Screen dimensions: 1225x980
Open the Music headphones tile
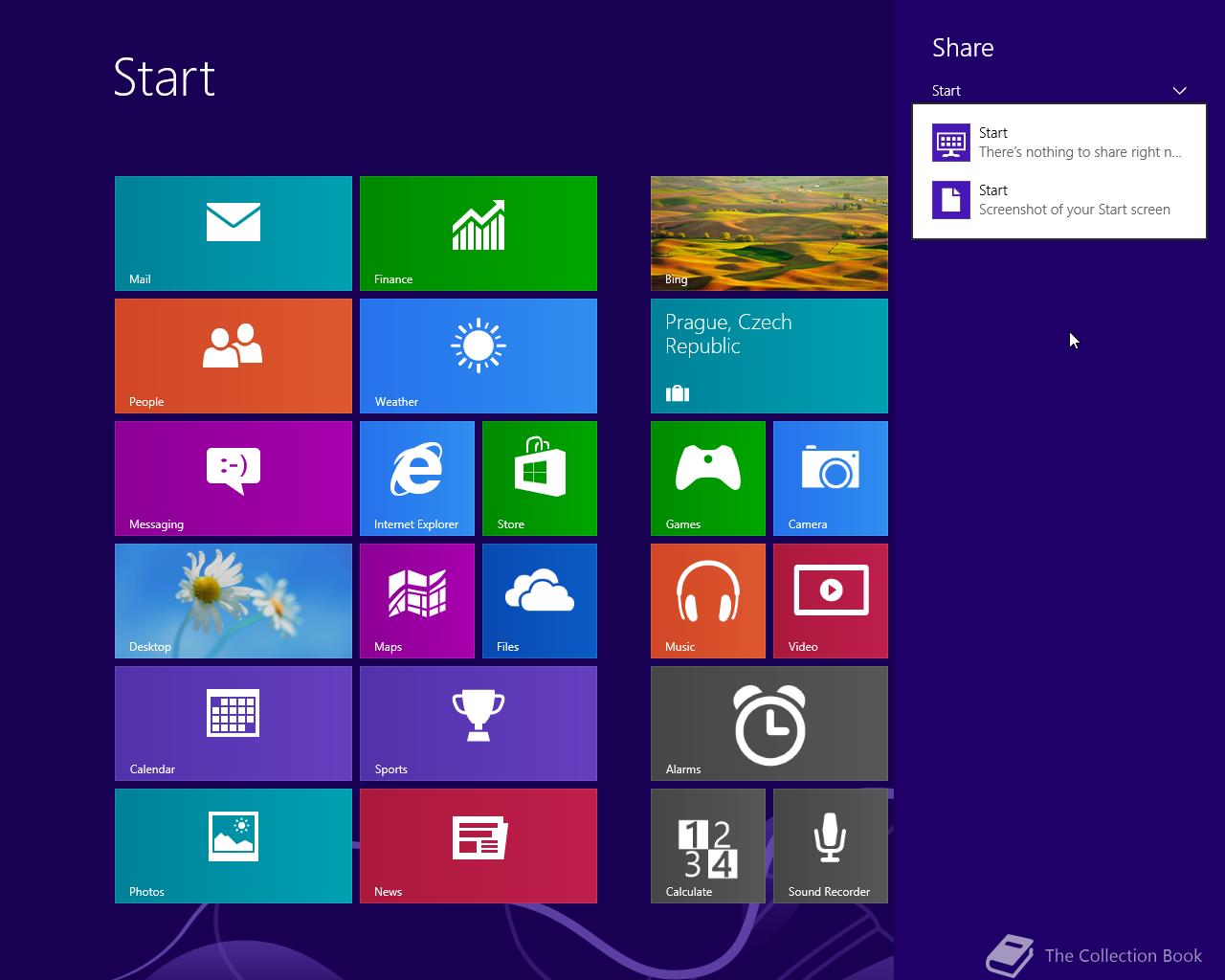pyautogui.click(x=708, y=601)
